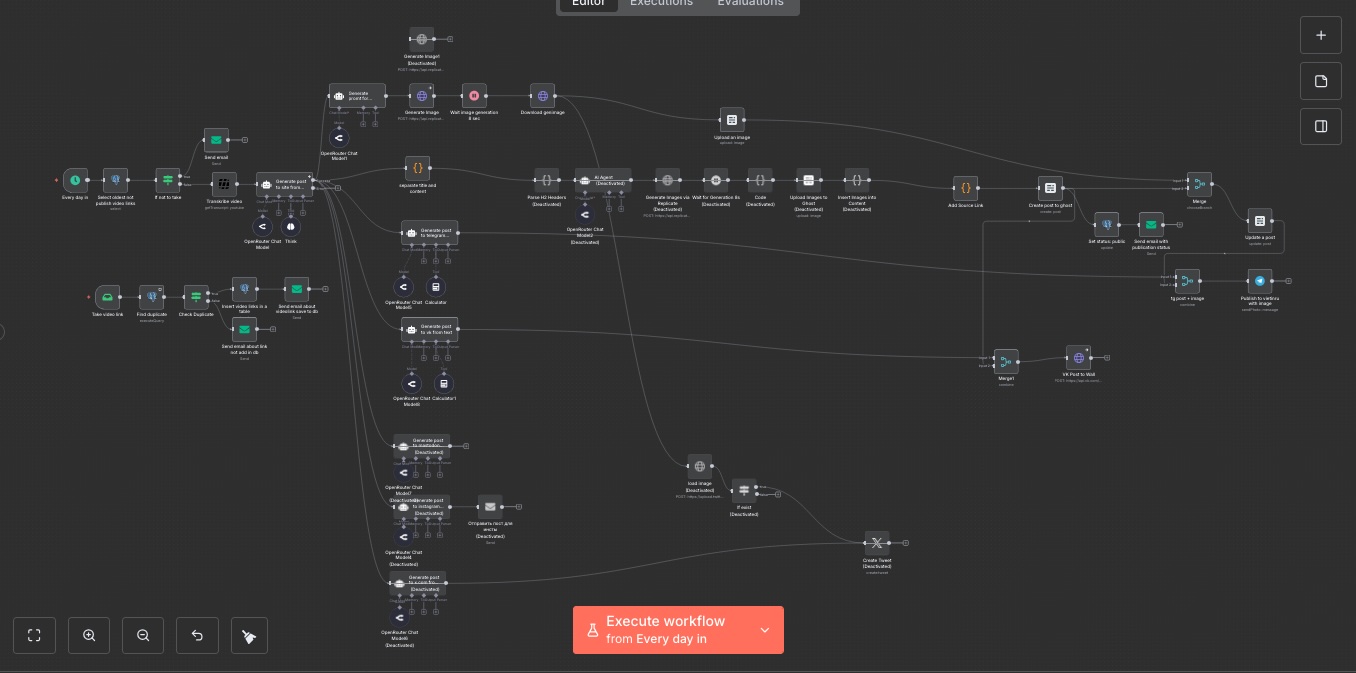
Task: Zoom in on the workflow canvas
Action: point(89,635)
